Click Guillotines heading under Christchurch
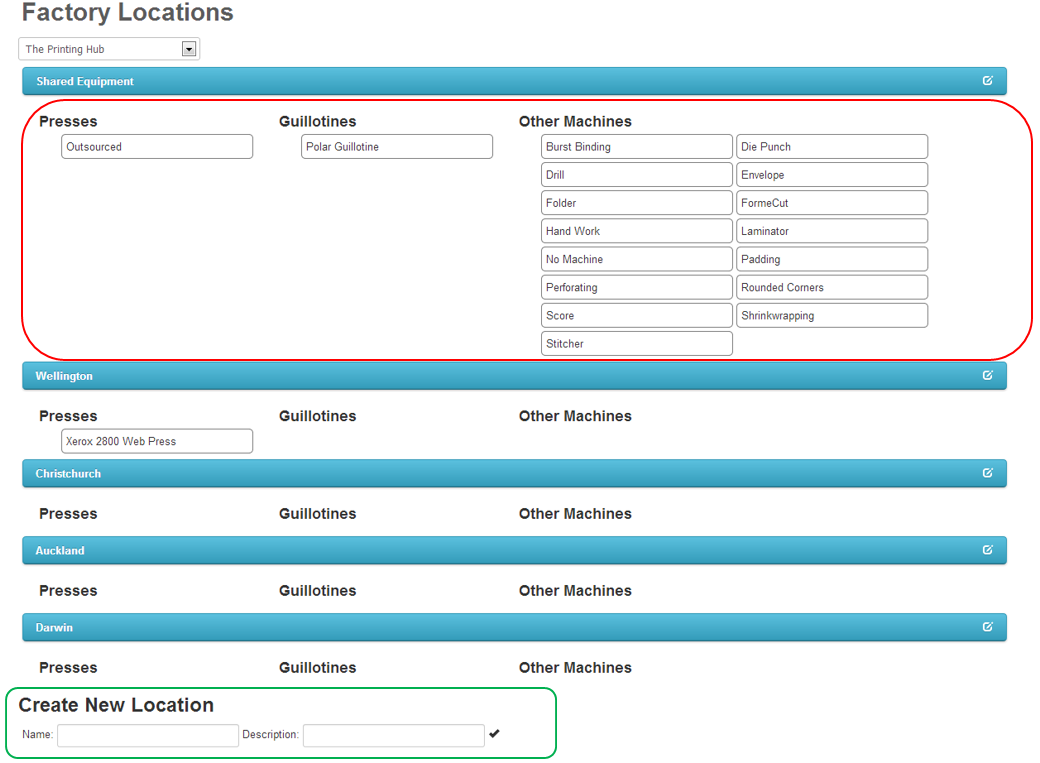This screenshot has height=763, width=1040. [318, 514]
